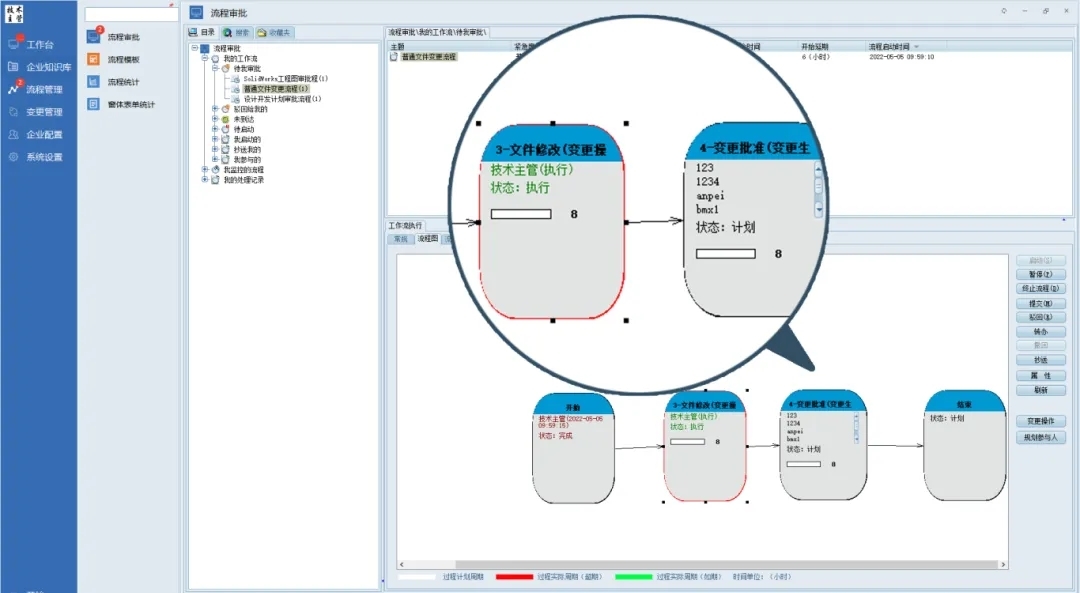
Task: Click the 终止流程 button
Action: coord(1040,288)
